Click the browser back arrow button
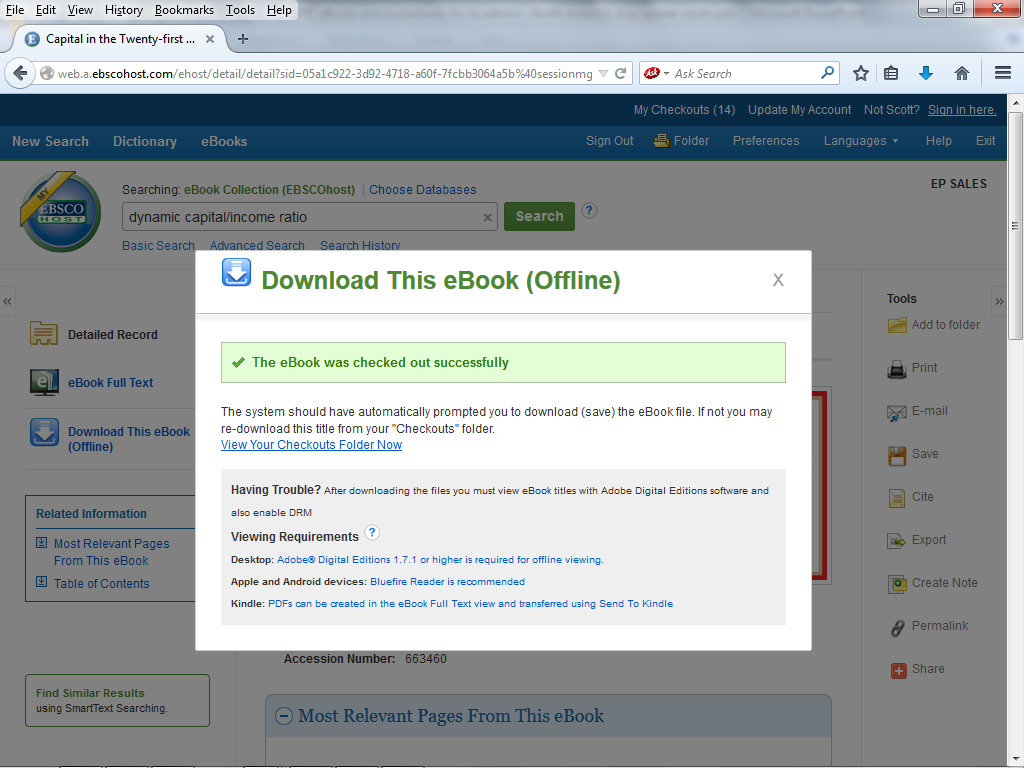The image size is (1024, 768). tap(20, 73)
